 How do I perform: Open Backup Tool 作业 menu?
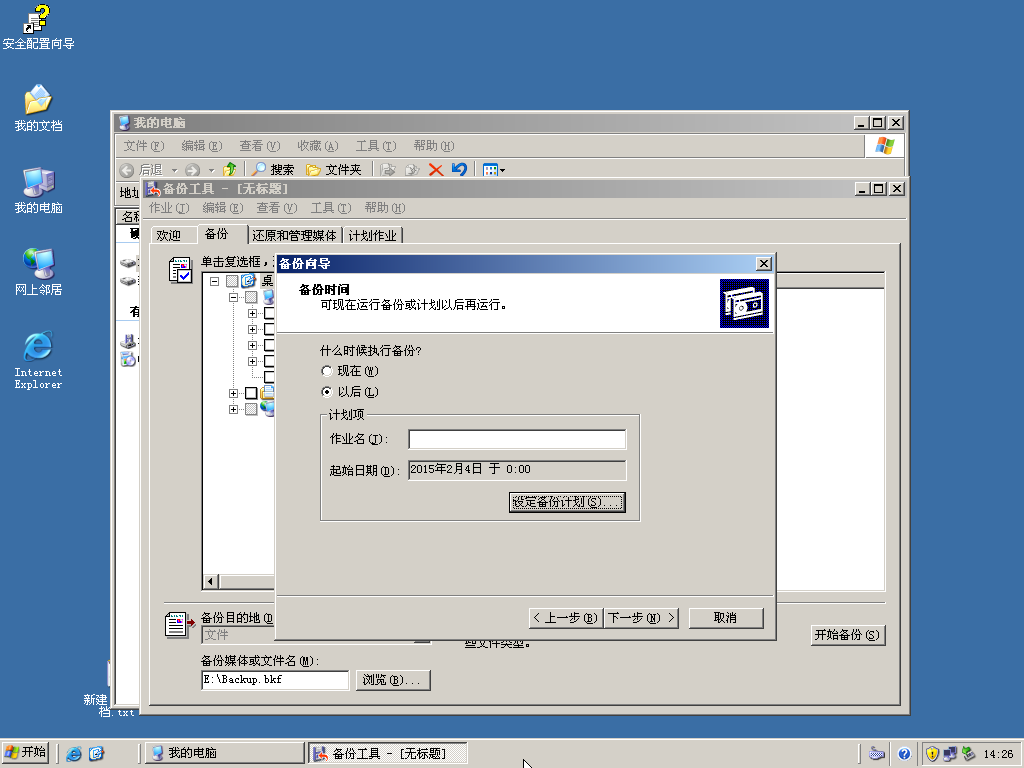pyautogui.click(x=168, y=208)
